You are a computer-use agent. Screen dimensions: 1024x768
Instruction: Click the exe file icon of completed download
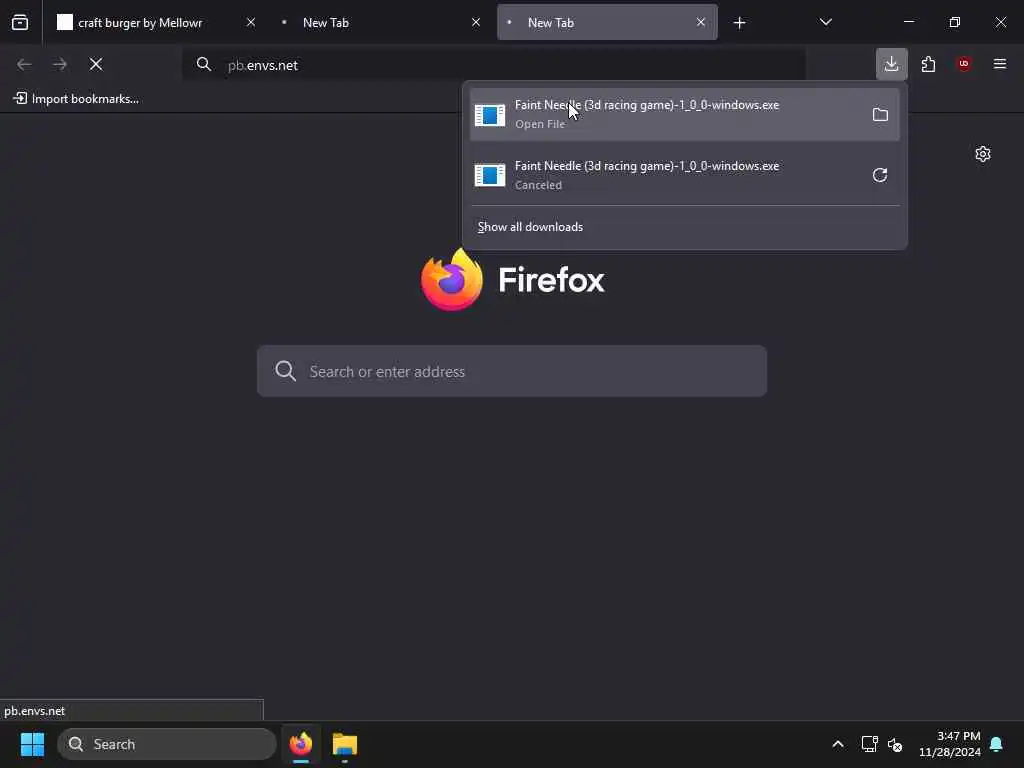490,115
